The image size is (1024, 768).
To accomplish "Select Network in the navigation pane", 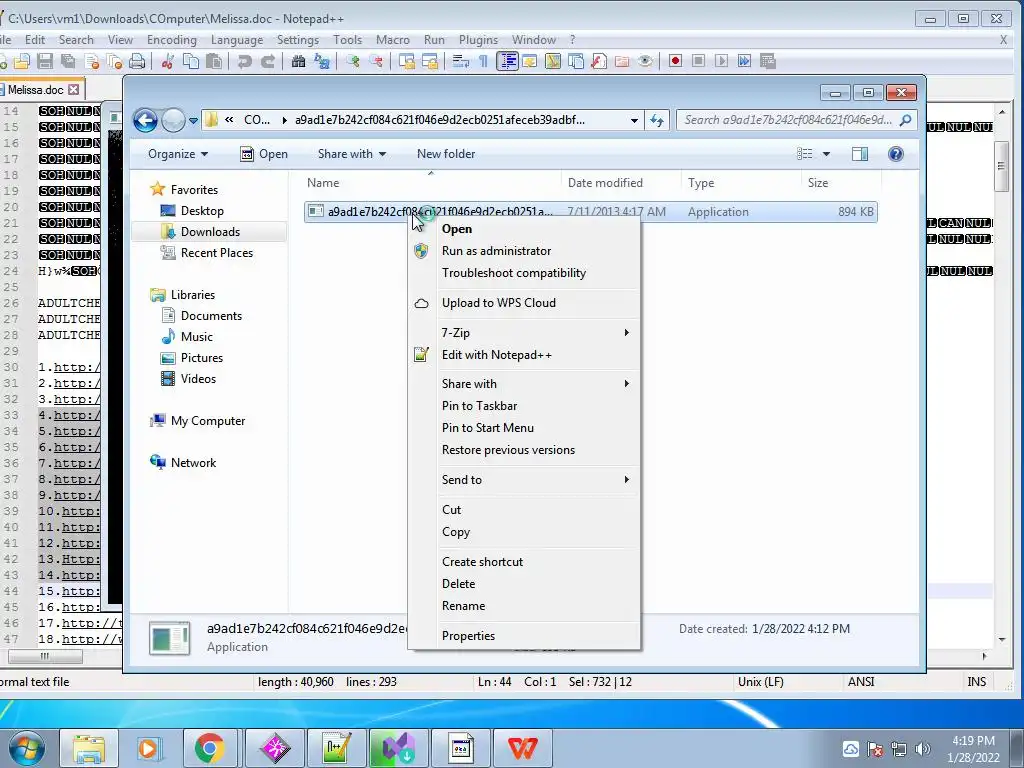I will click(x=193, y=463).
